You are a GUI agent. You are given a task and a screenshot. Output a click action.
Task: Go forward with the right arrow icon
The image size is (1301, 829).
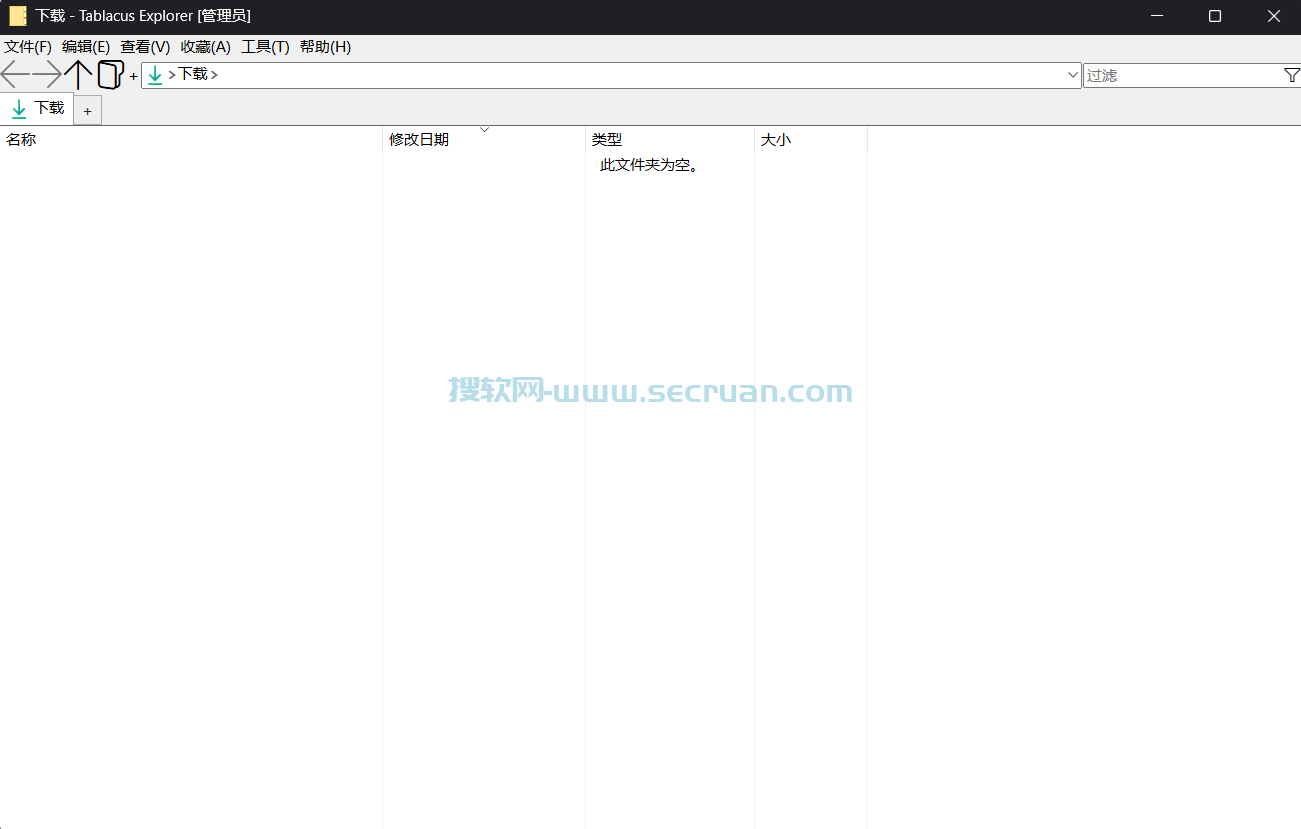click(47, 74)
